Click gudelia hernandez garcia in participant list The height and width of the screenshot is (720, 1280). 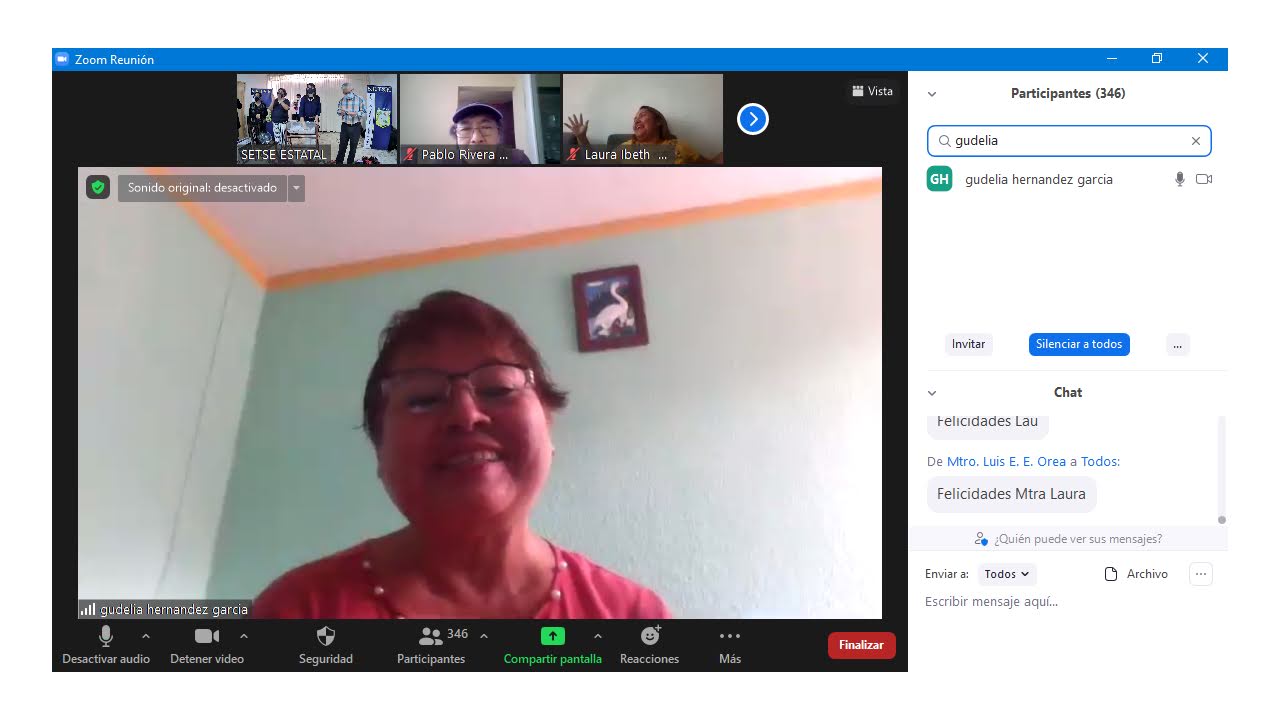point(1038,180)
